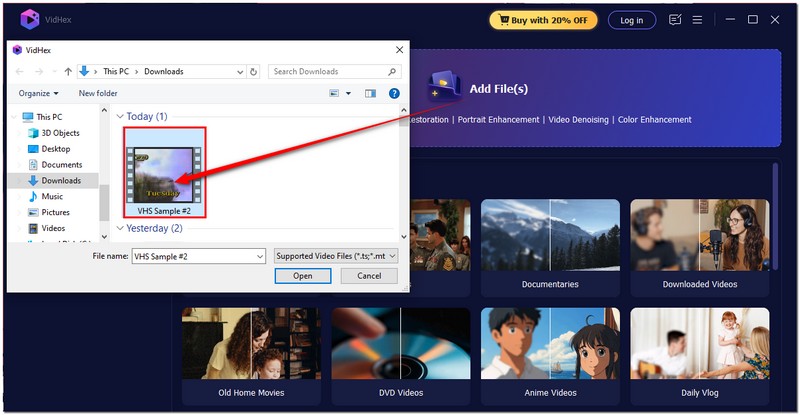Select Documents in the navigation tree
This screenshot has height=415, width=800.
(61, 165)
